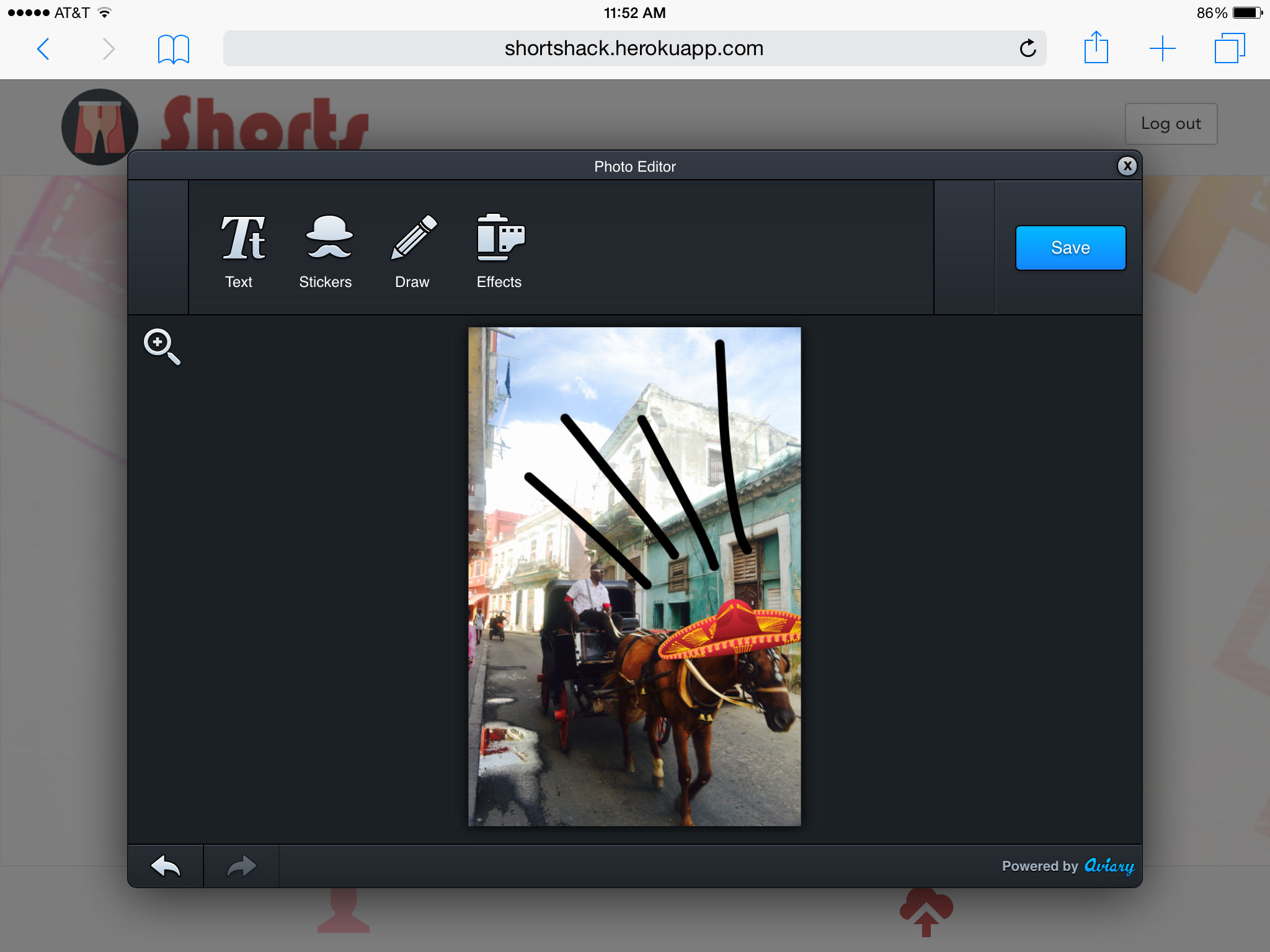1270x952 pixels.
Task: Add a new Safari tab
Action: [x=1162, y=49]
